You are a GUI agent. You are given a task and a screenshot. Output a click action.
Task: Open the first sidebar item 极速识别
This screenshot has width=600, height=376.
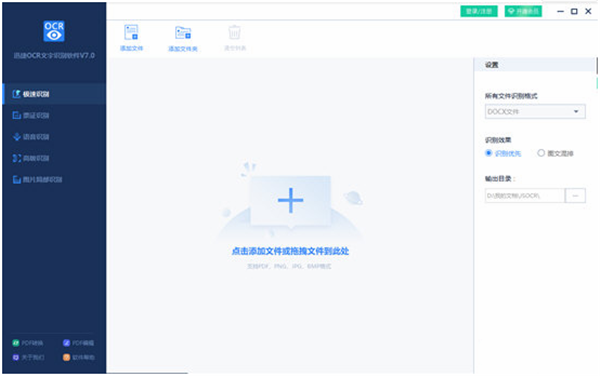tap(54, 94)
